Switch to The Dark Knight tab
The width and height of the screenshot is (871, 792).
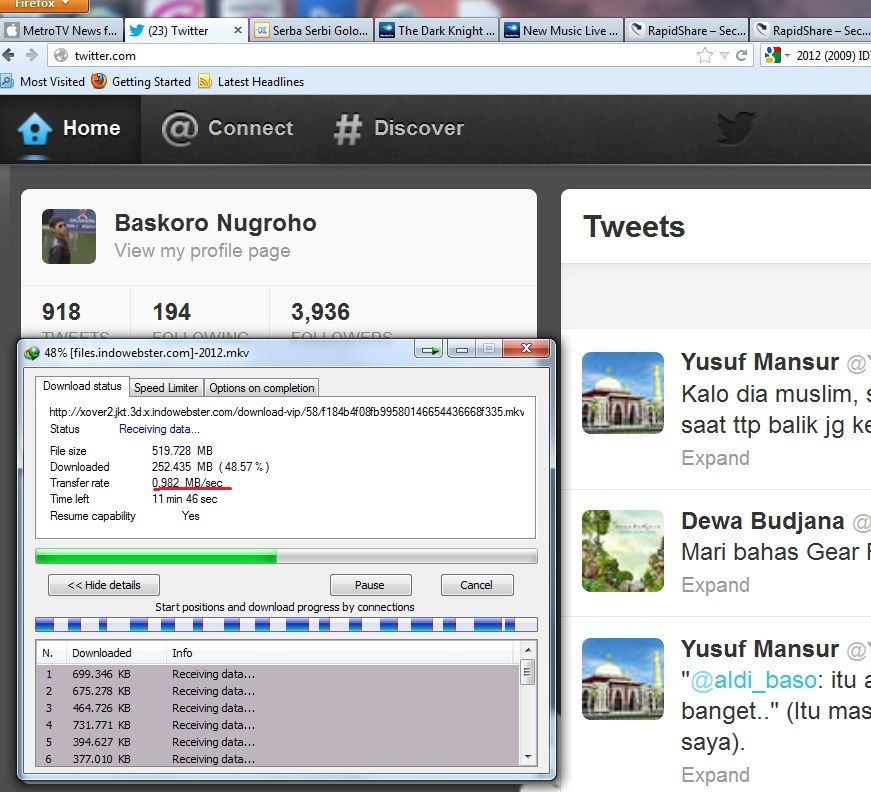click(437, 31)
